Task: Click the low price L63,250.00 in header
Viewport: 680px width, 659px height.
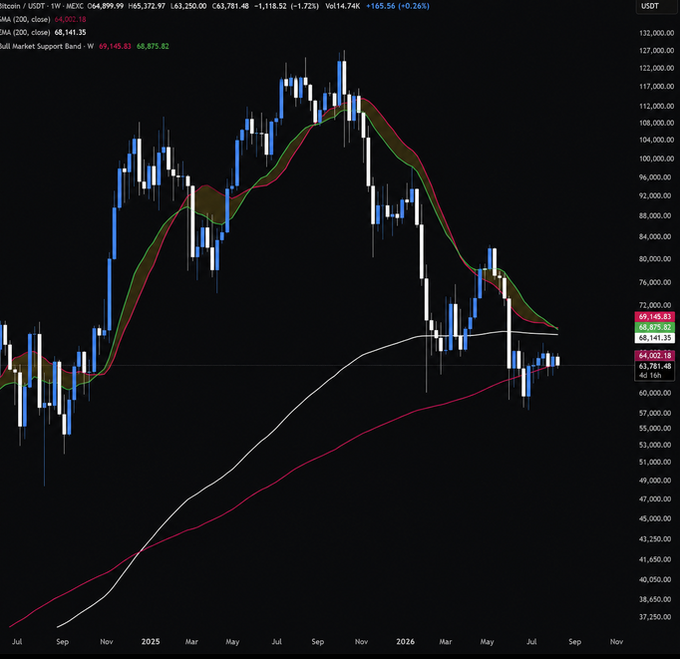Action: [188, 6]
